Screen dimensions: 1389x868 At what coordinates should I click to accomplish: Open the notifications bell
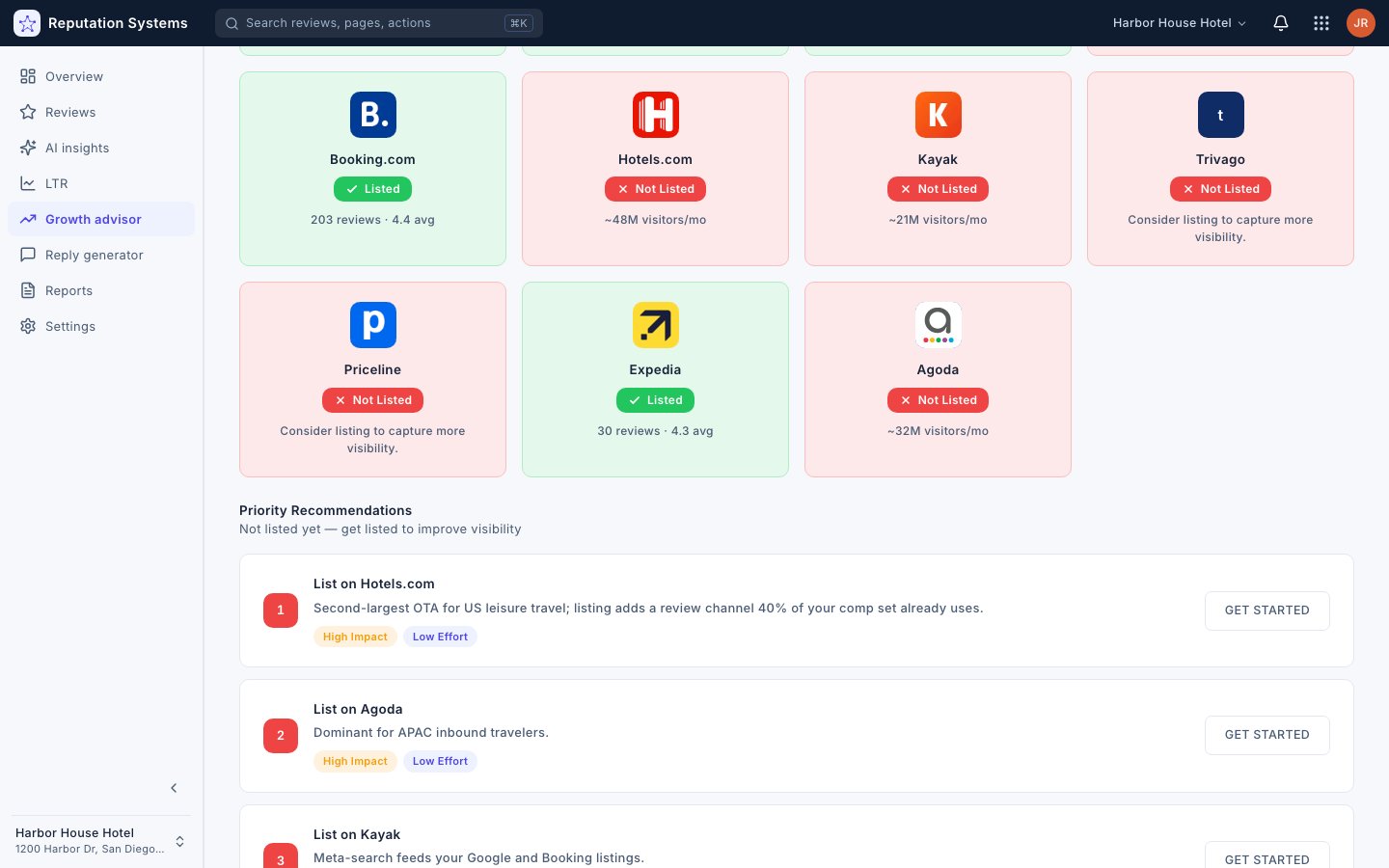1281,23
